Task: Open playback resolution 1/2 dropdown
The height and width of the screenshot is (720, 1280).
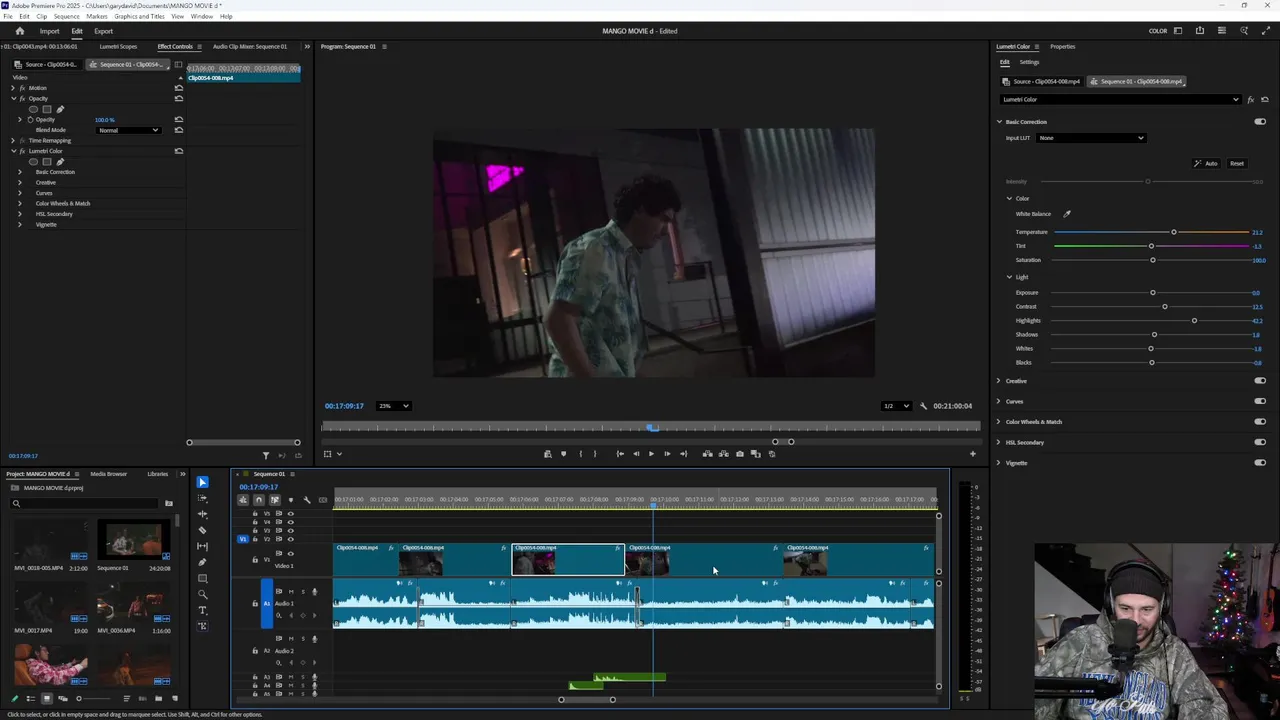Action: (x=896, y=406)
